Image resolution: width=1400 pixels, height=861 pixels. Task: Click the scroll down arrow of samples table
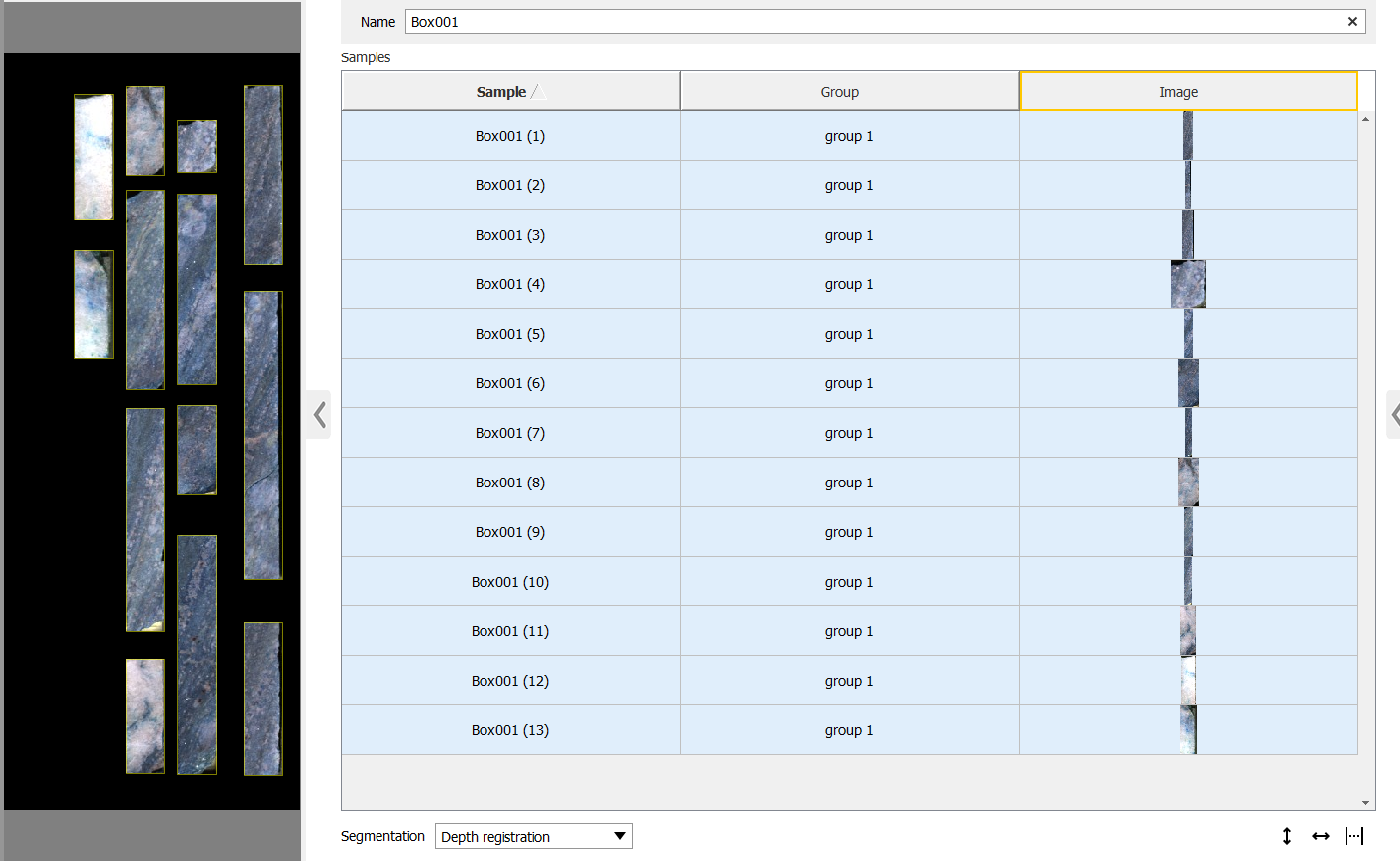tap(1365, 803)
